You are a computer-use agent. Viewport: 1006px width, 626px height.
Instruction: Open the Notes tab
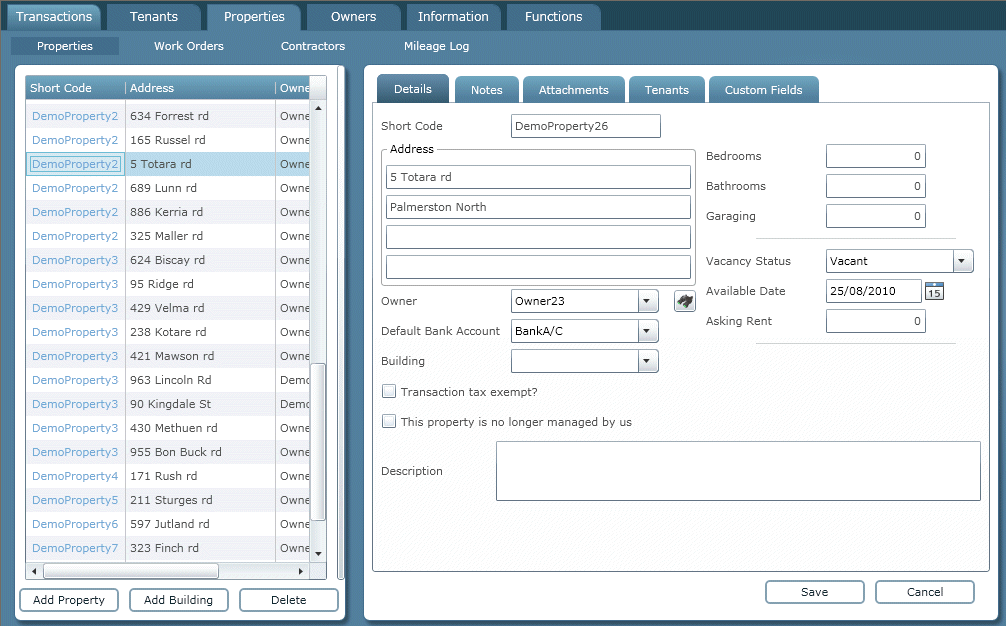[x=487, y=90]
